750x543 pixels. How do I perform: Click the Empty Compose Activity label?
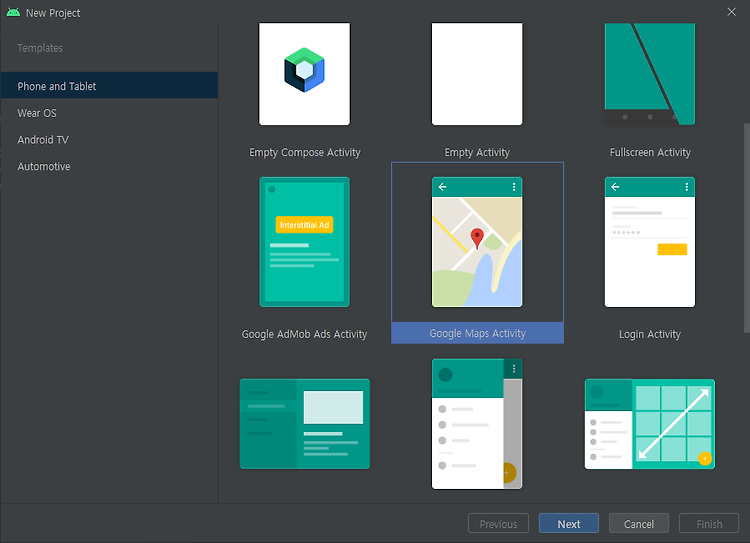click(305, 152)
